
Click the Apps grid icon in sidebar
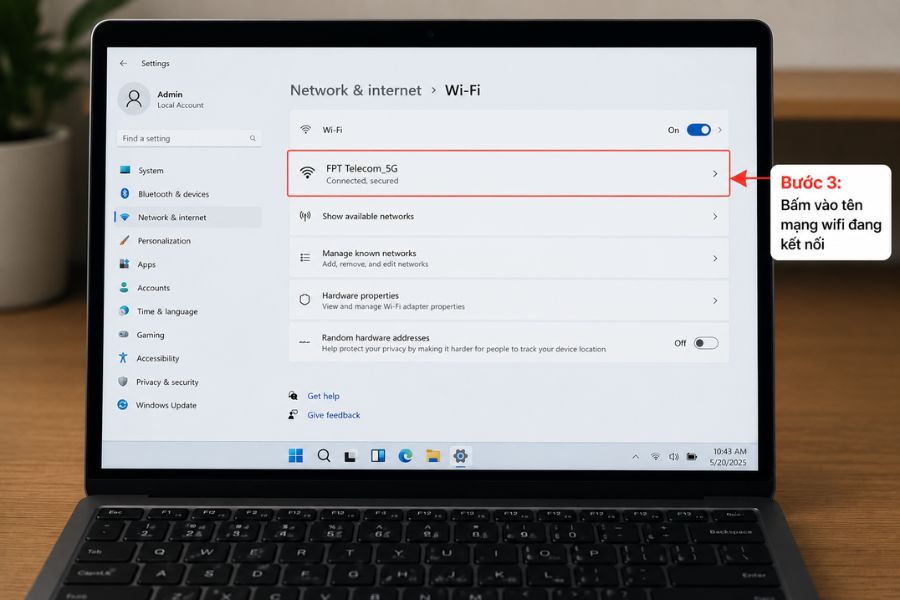124,264
